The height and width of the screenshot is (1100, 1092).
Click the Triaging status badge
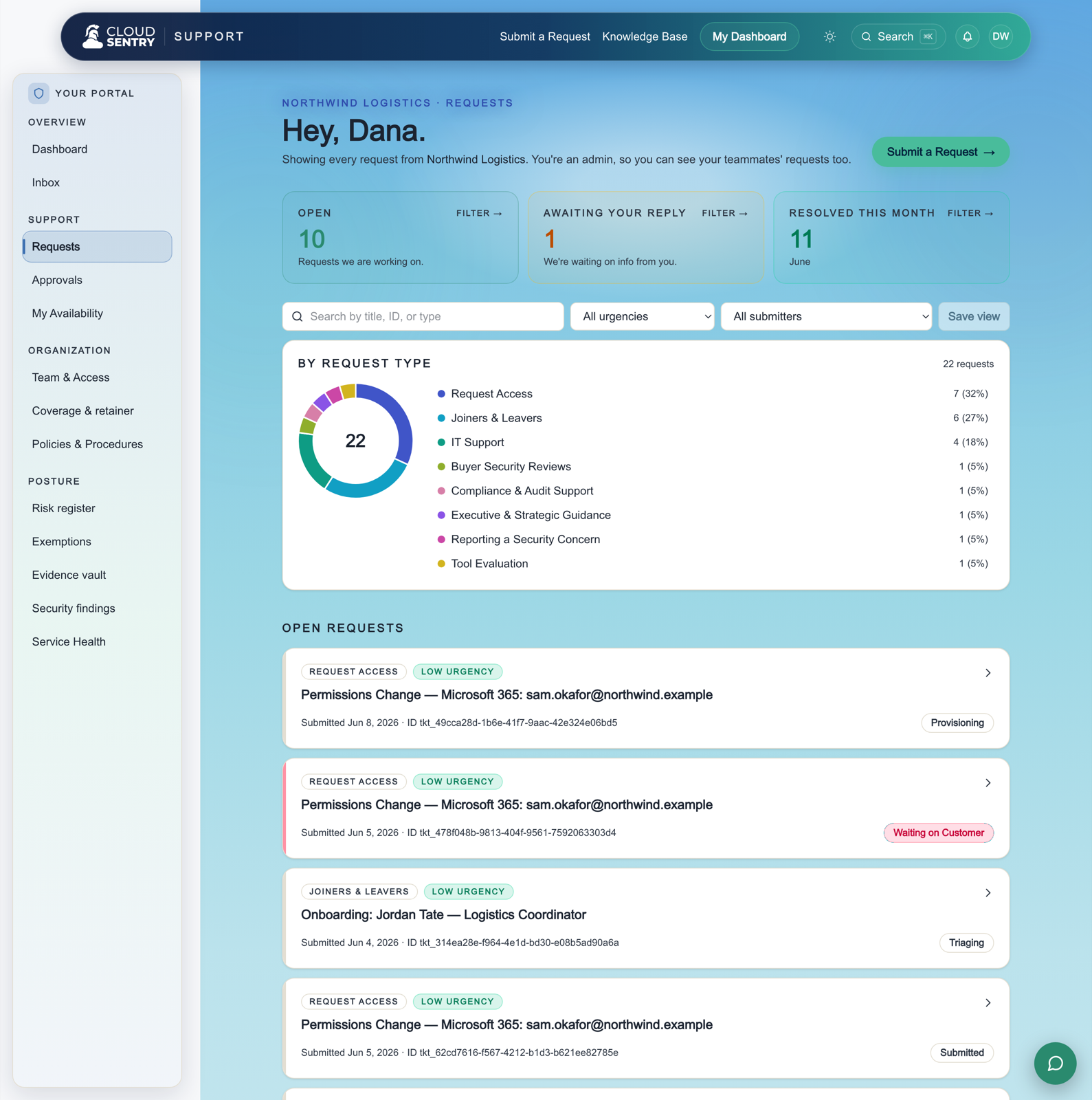(966, 943)
